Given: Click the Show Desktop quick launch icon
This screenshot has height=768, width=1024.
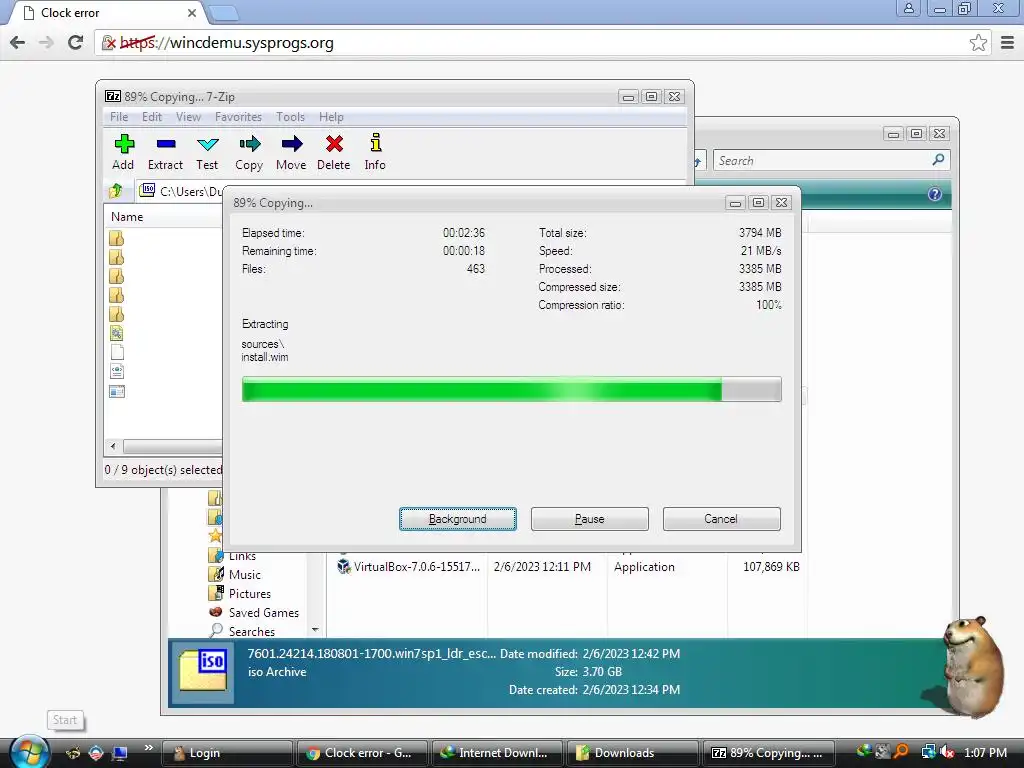Looking at the screenshot, I should coord(120,753).
